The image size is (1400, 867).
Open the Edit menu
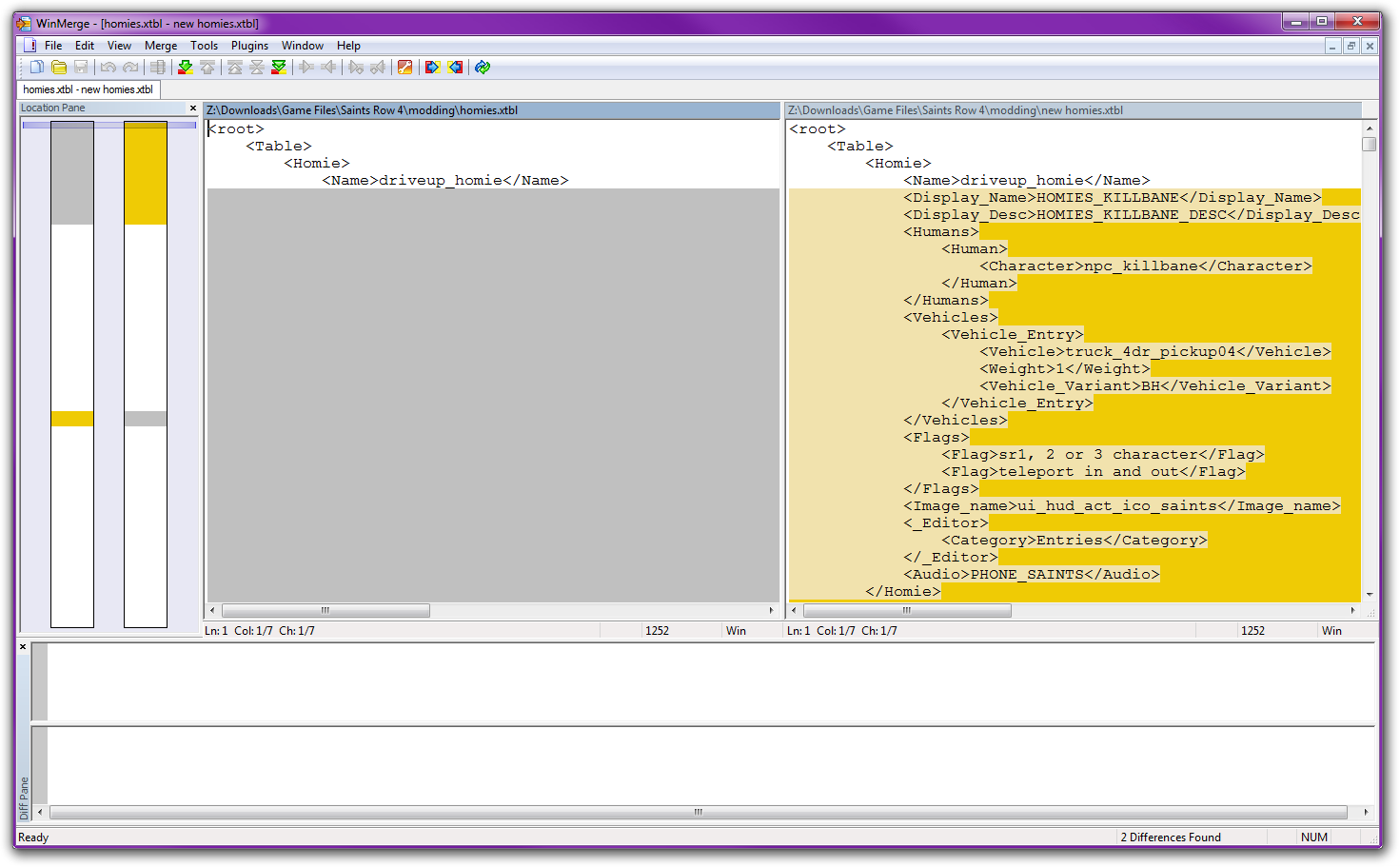pos(85,46)
